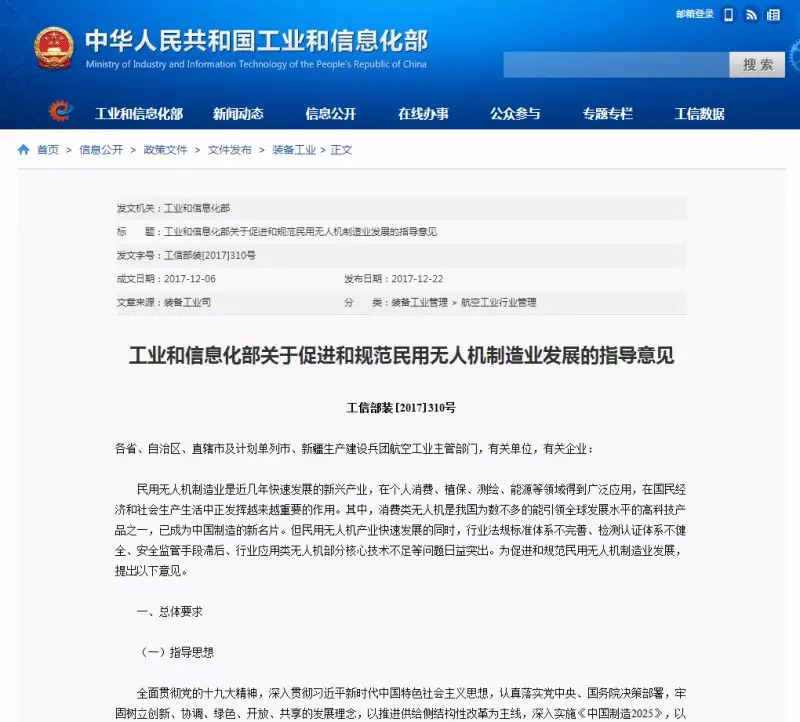This screenshot has width=800, height=722.
Task: Open the mobile version phone icon
Action: pyautogui.click(x=729, y=15)
